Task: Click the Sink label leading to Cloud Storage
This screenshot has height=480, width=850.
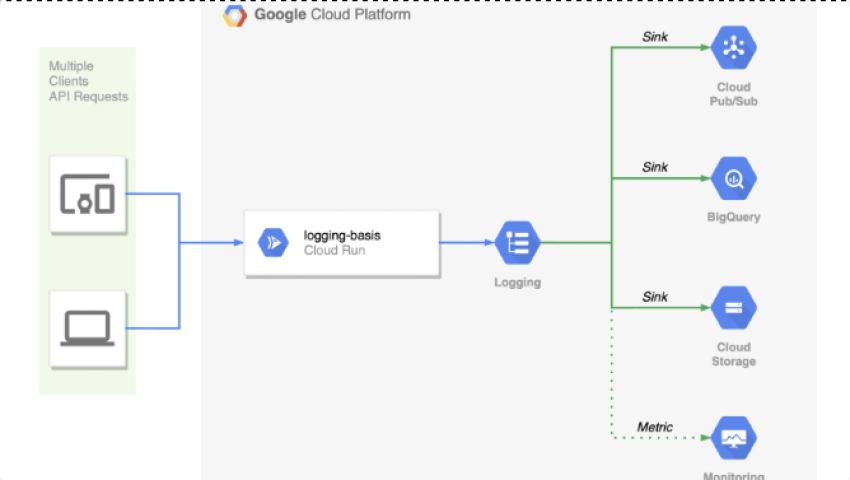Action: click(x=655, y=297)
